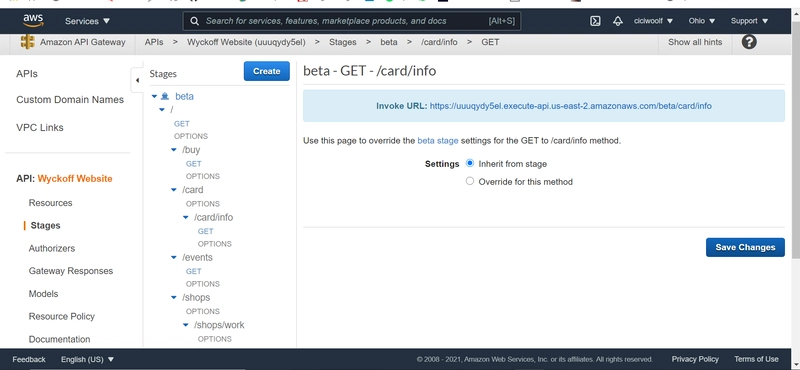This screenshot has width=800, height=370.
Task: Select OPTIONS under /card/info
Action: (215, 244)
